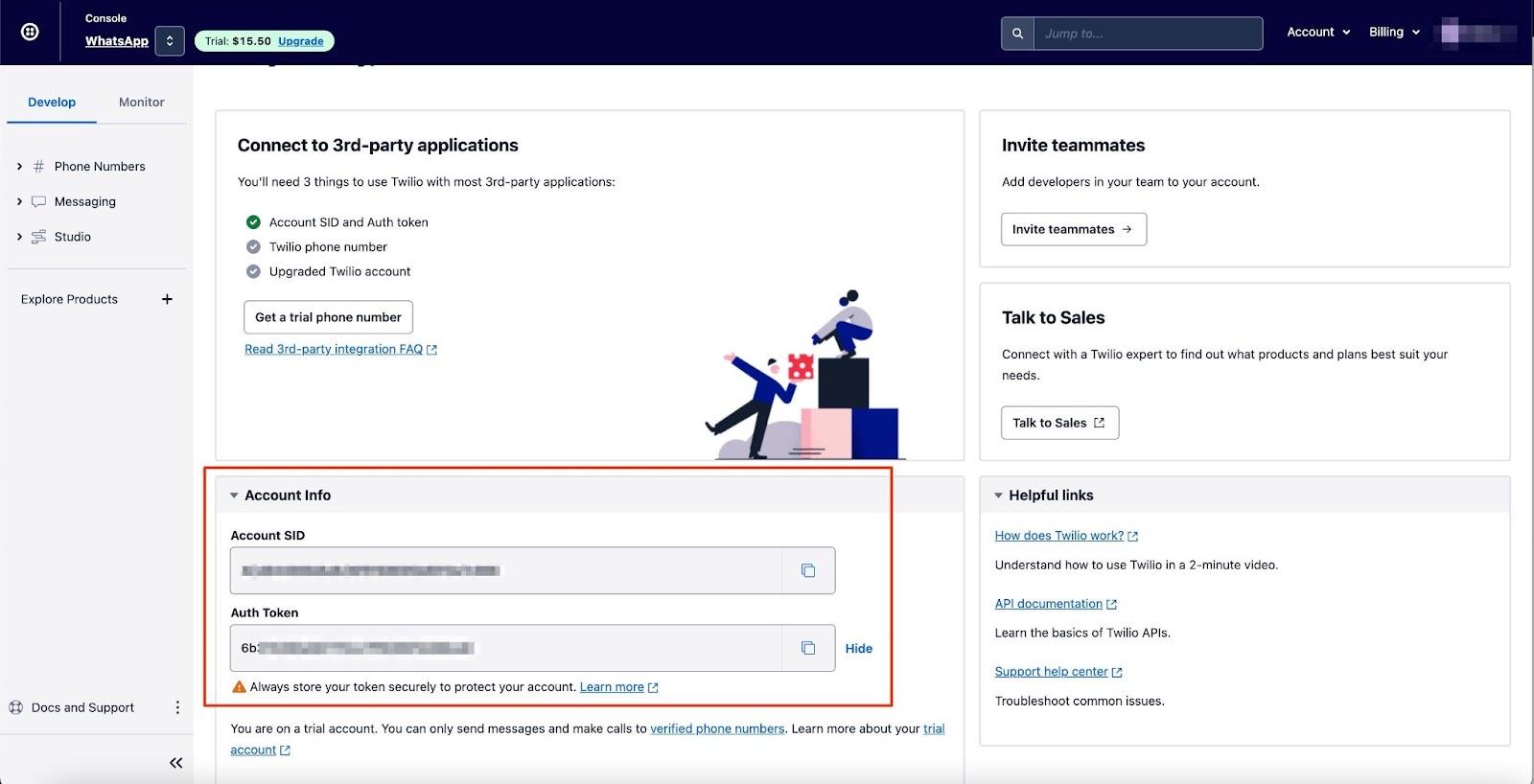Click the Jump to search field
Viewport: 1534px width, 784px height.
1147,34
